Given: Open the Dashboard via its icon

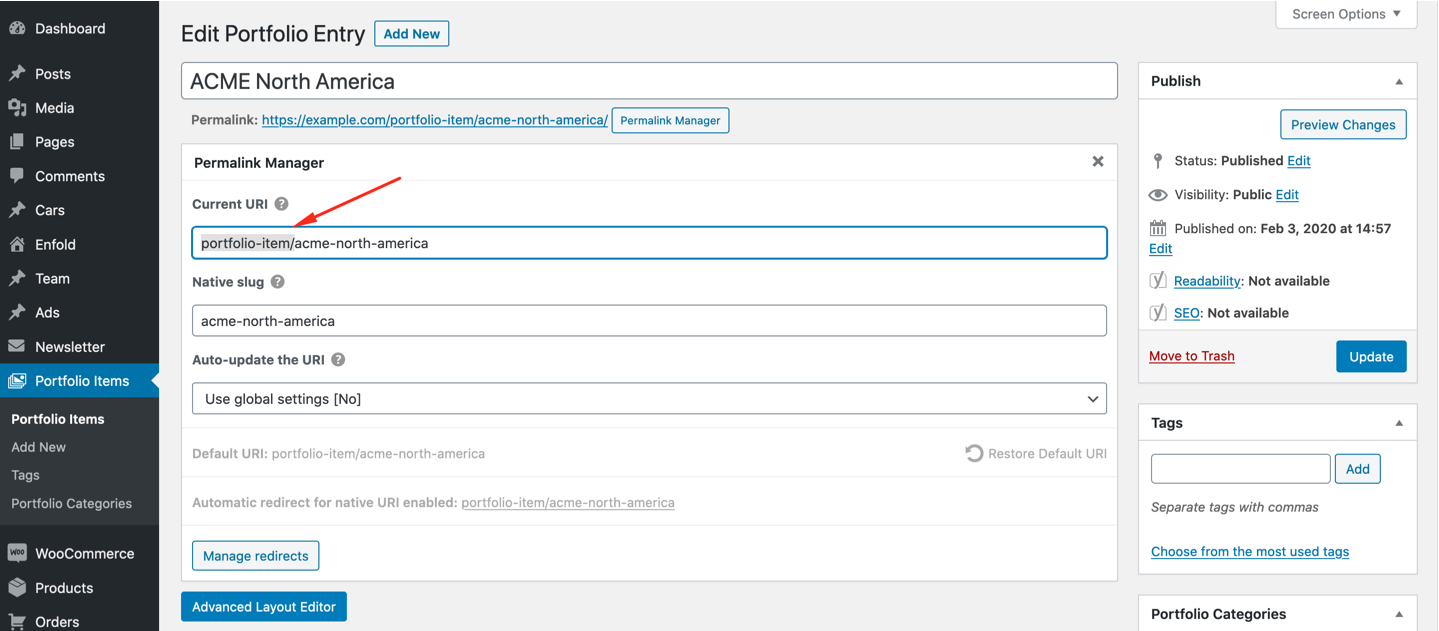Looking at the screenshot, I should point(19,28).
